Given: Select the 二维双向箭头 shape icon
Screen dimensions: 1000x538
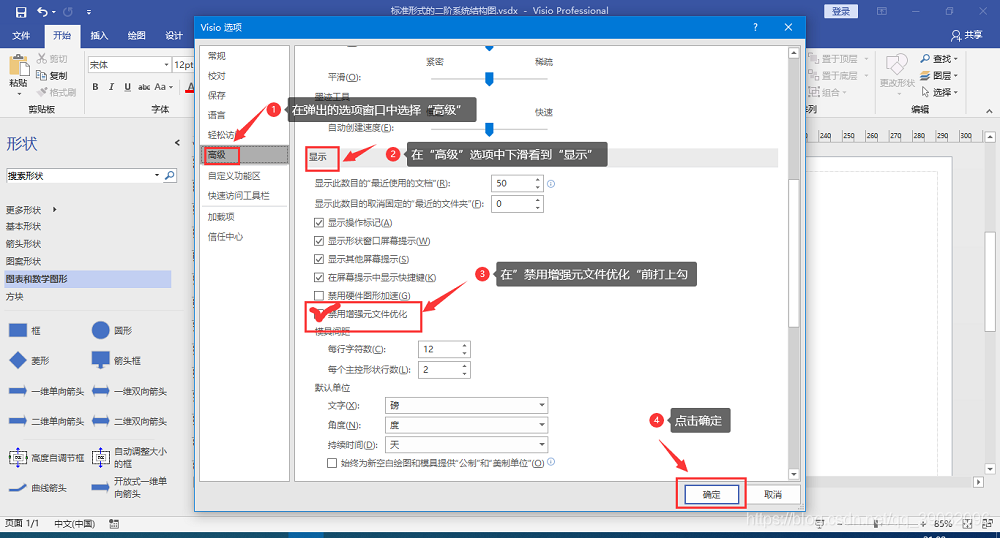Looking at the screenshot, I should point(101,421).
